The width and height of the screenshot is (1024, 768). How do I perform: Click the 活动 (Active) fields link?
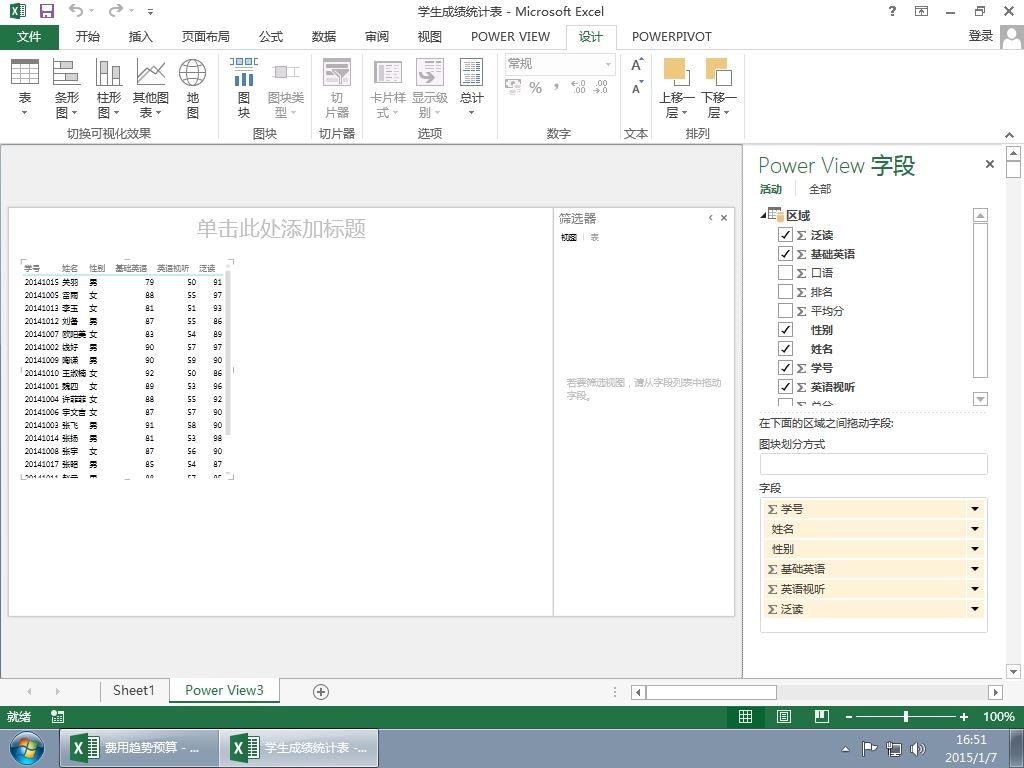coord(771,189)
